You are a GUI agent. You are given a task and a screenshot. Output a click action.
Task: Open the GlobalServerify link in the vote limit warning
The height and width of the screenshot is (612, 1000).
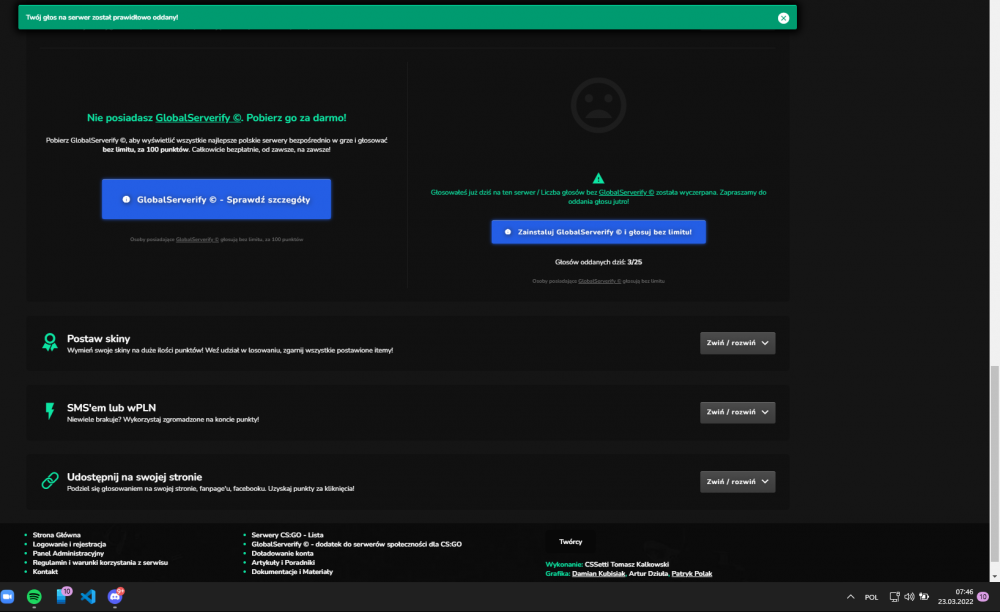pyautogui.click(x=626, y=193)
